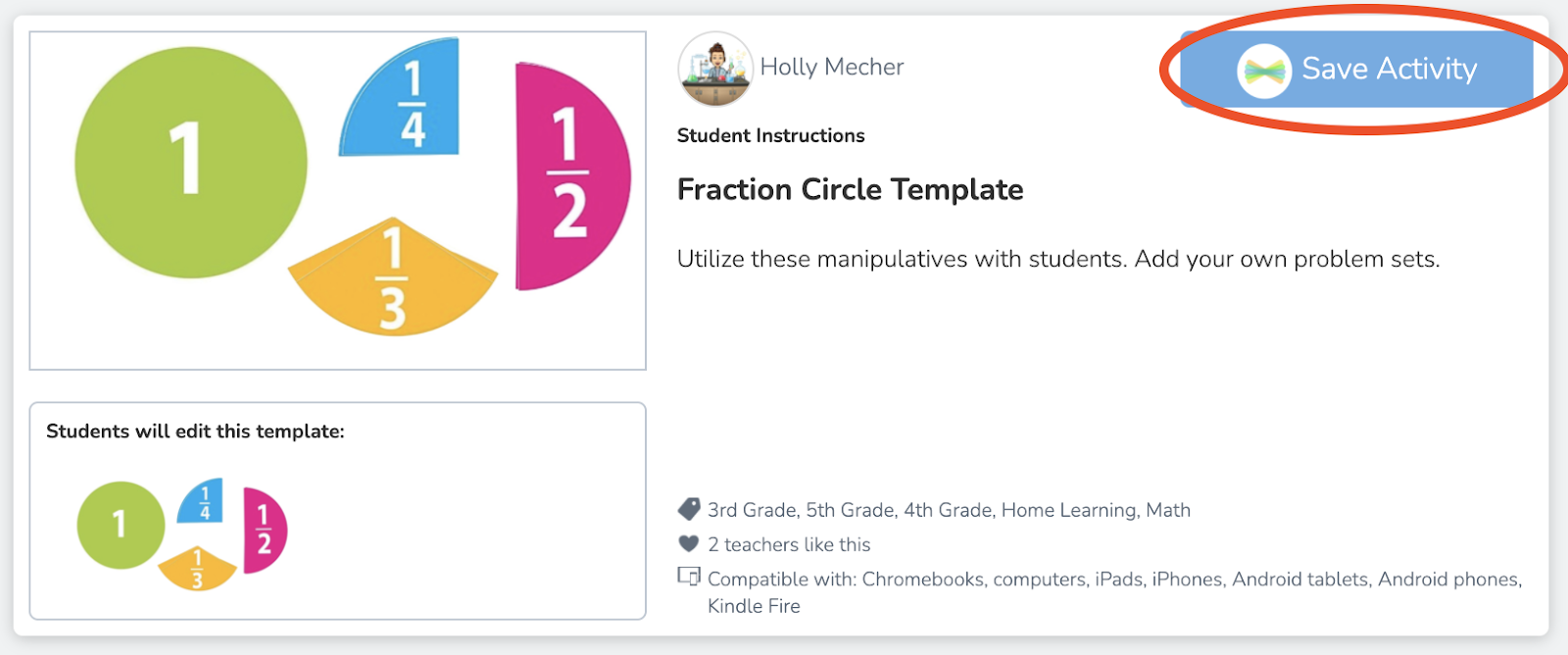This screenshot has width=1568, height=655.
Task: Click Holly Mecher's profile avatar
Action: pyautogui.click(x=715, y=68)
